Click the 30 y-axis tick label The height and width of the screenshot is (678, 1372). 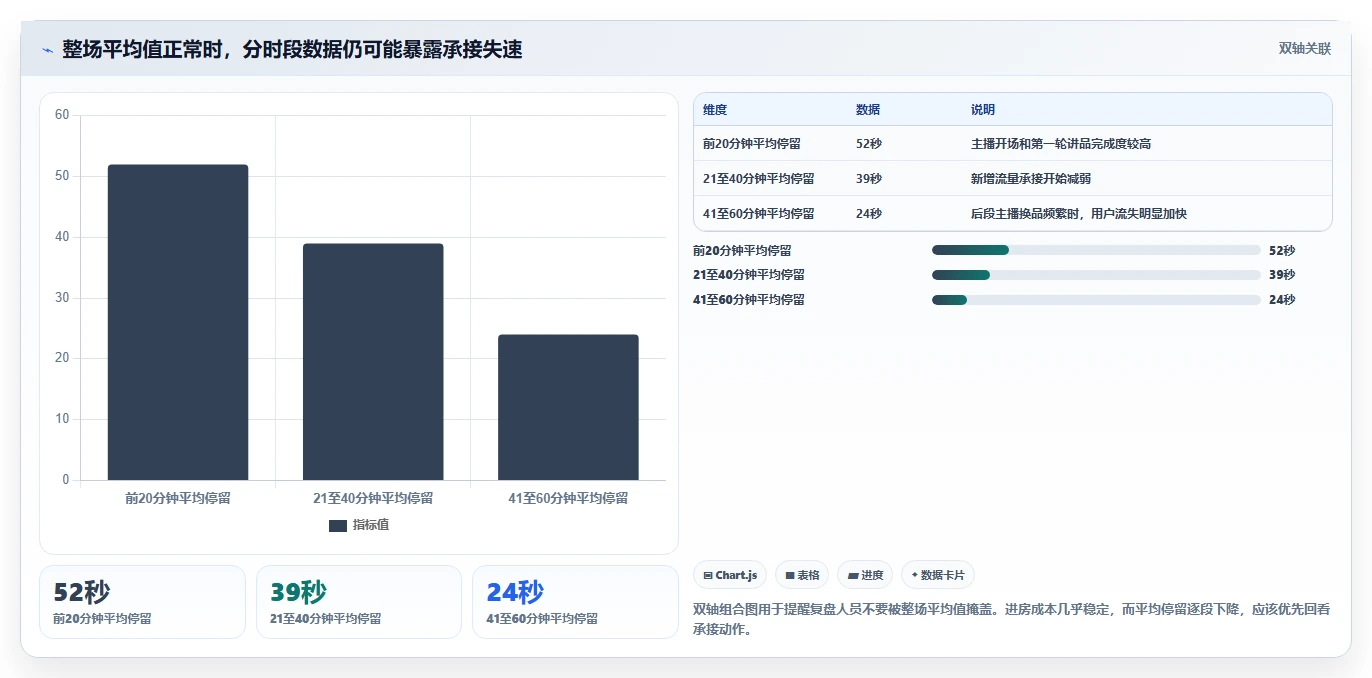tap(62, 298)
